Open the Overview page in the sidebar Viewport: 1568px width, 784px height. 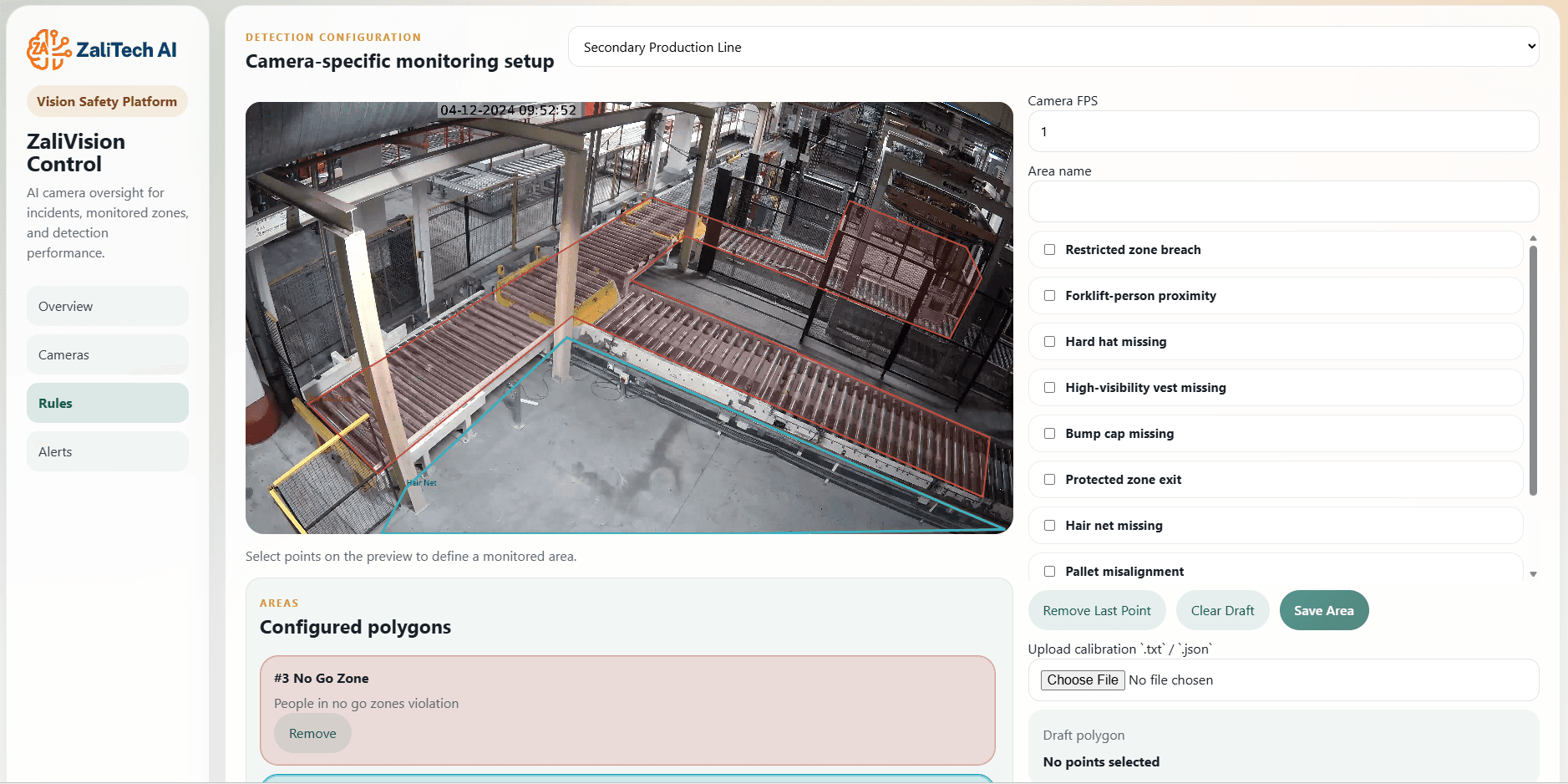tap(107, 306)
